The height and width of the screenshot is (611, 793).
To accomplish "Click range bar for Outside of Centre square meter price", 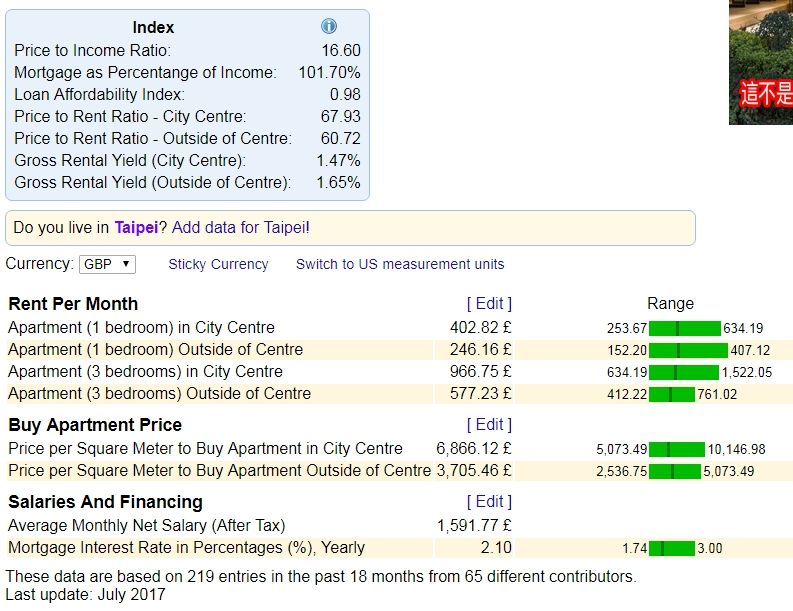I will pyautogui.click(x=675, y=471).
